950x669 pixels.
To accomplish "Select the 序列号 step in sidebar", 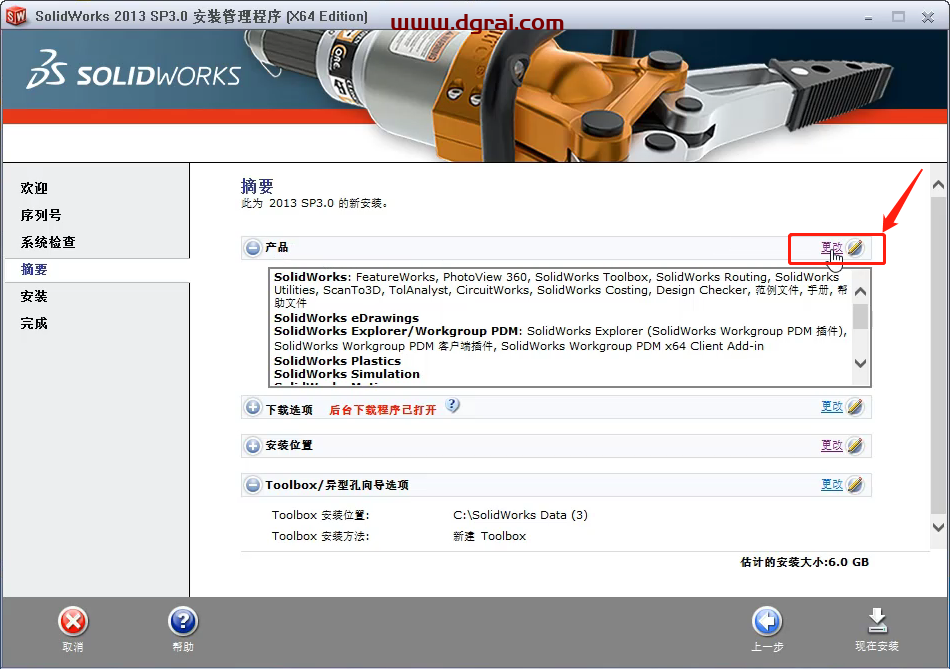I will [41, 215].
